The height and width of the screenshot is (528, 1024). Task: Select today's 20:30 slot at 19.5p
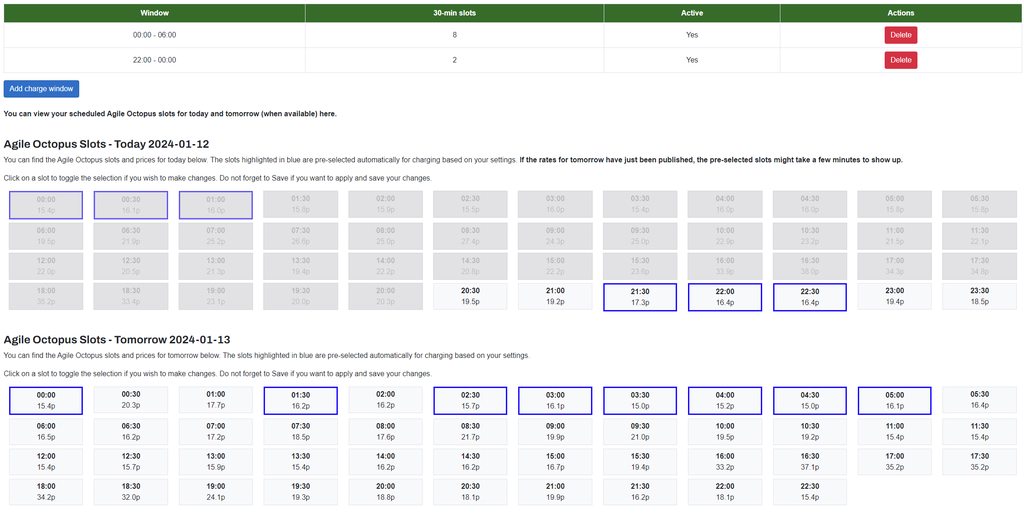pos(470,297)
